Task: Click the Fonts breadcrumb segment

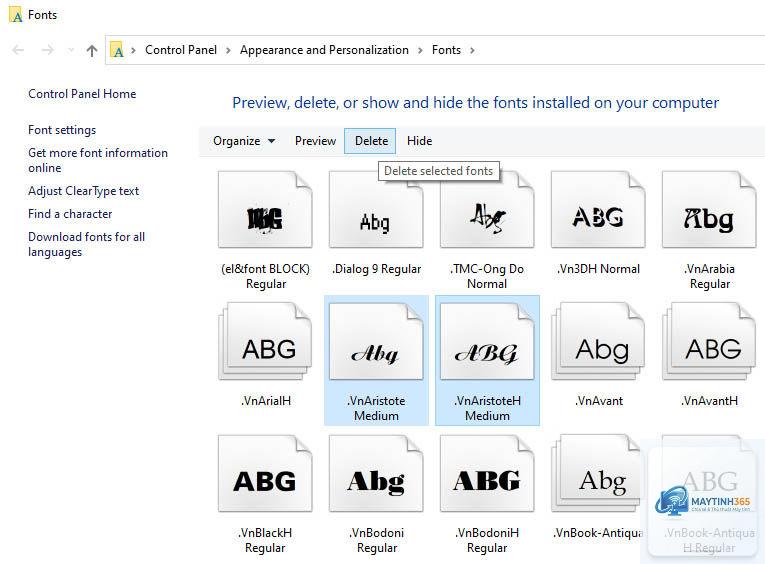Action: pos(446,50)
